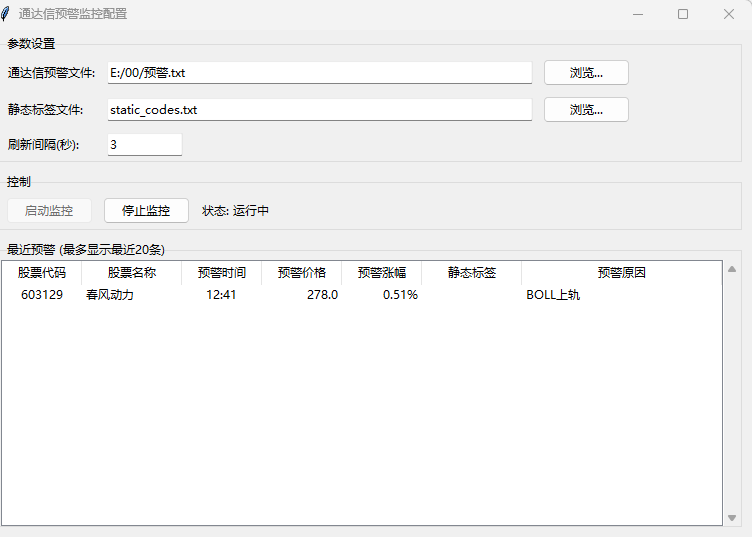Click the 刷新间隔(秒): label
This screenshot has width=752, height=537.
pyautogui.click(x=43, y=144)
